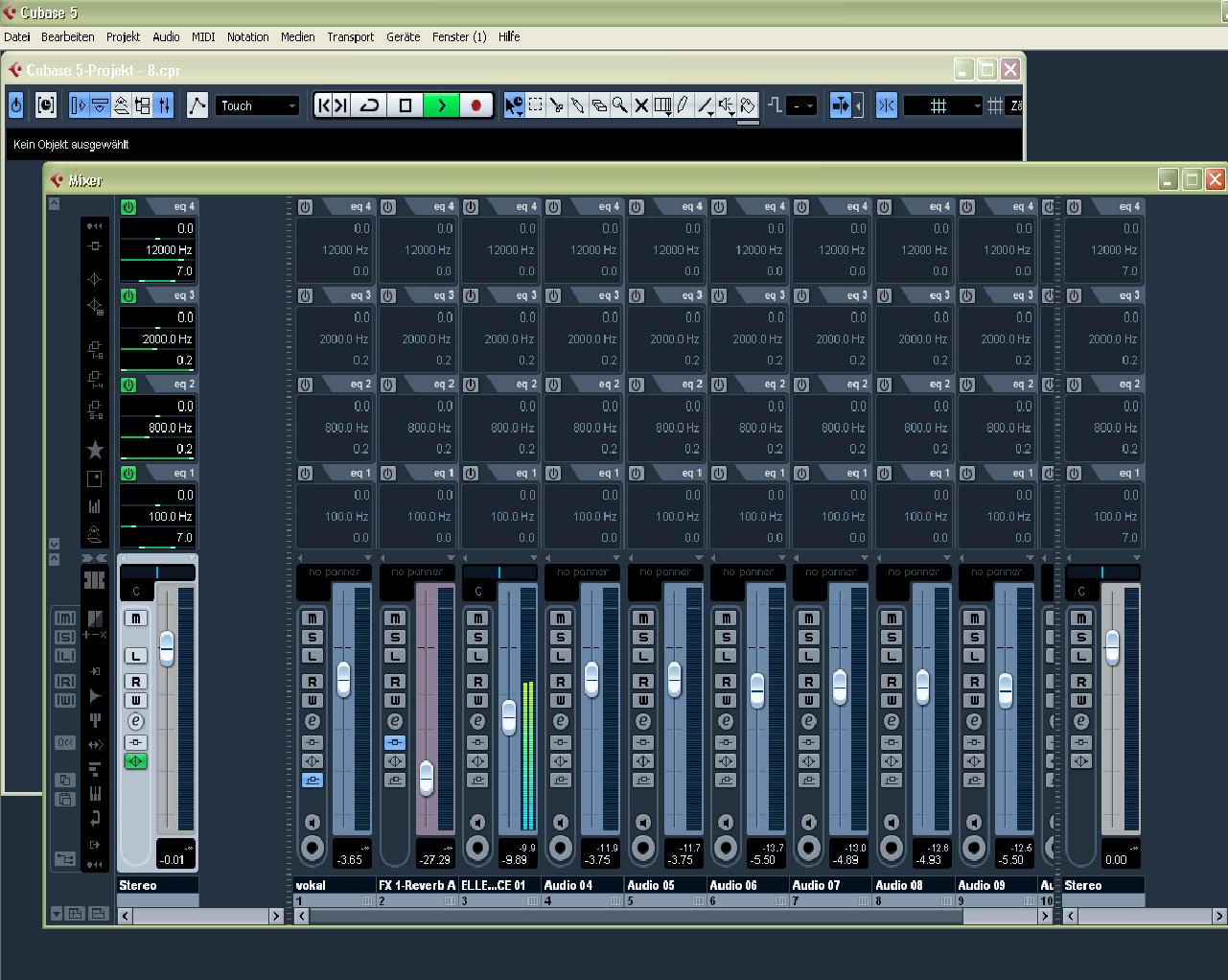Enable read automation on Audio 05
The height and width of the screenshot is (980, 1228).
(643, 682)
